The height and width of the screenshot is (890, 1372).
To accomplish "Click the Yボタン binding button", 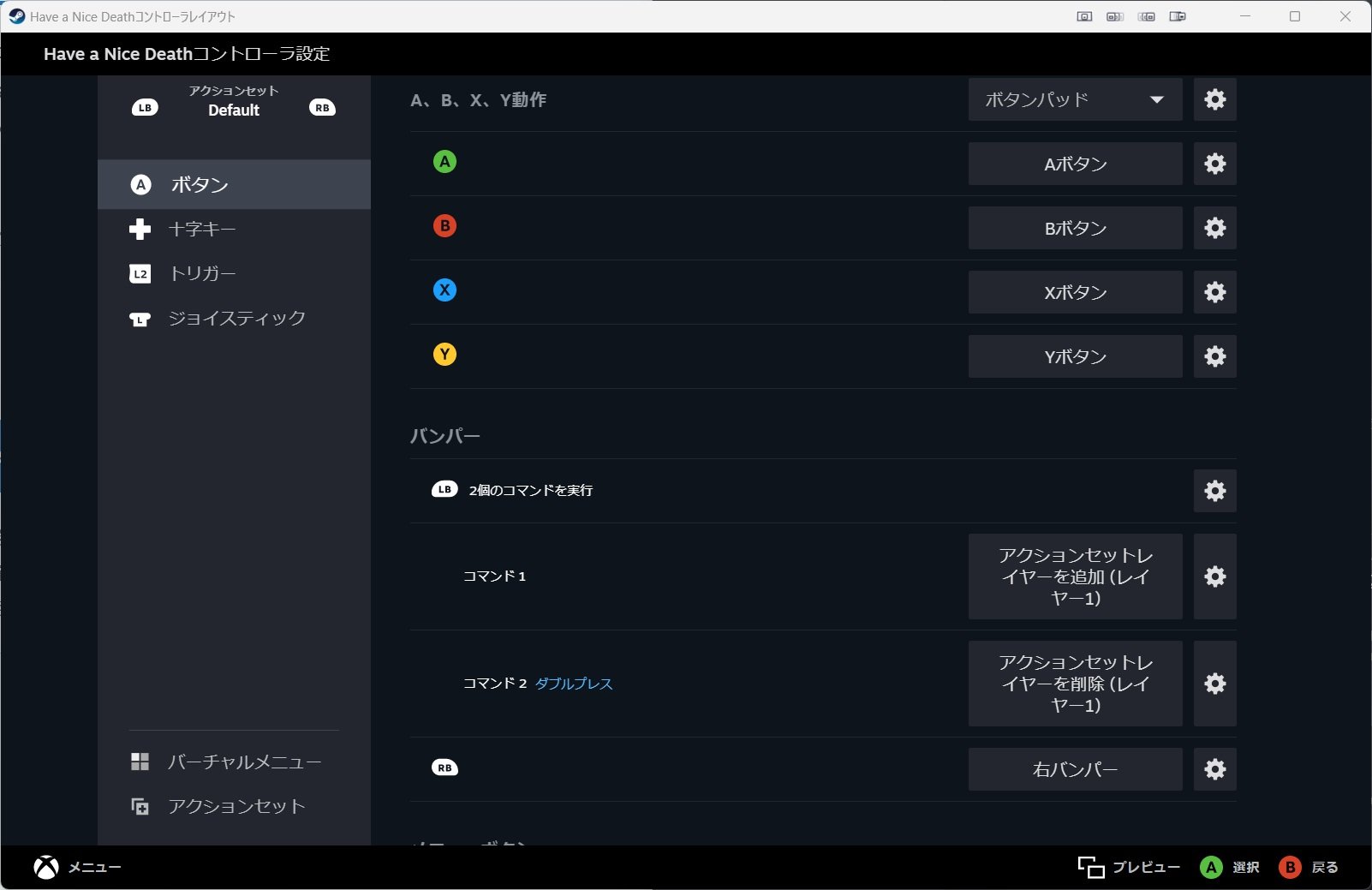I will click(1075, 356).
